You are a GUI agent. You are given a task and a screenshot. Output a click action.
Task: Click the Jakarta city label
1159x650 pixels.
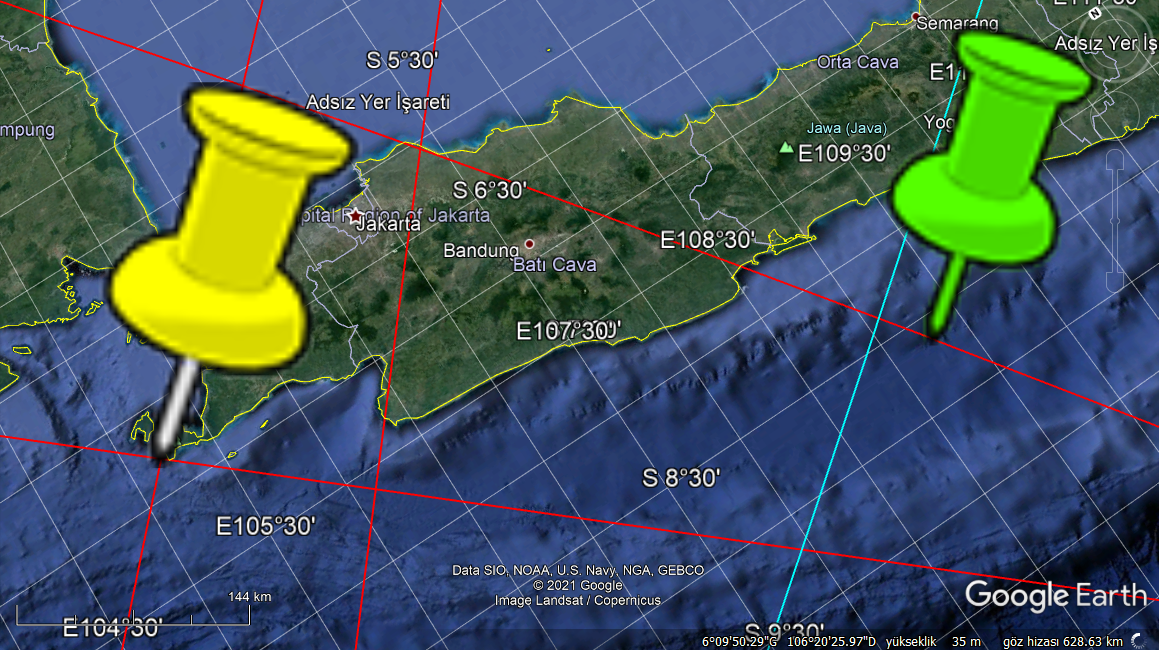(x=388, y=224)
